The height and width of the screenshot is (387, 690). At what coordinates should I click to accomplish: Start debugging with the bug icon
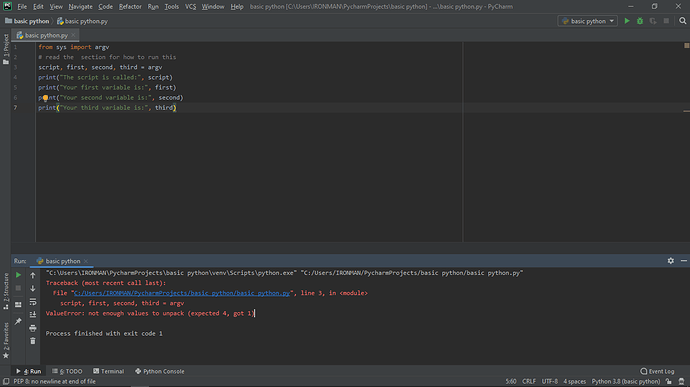pyautogui.click(x=640, y=21)
